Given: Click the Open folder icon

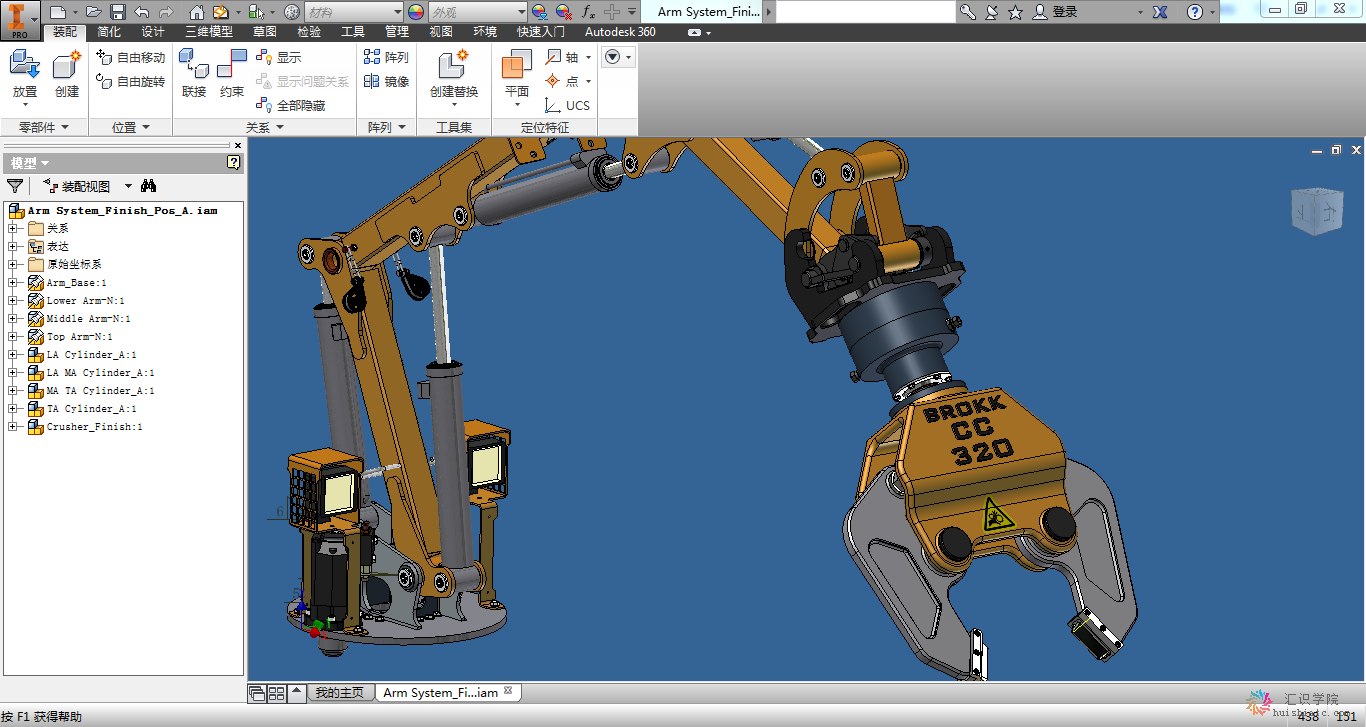Looking at the screenshot, I should coord(93,12).
